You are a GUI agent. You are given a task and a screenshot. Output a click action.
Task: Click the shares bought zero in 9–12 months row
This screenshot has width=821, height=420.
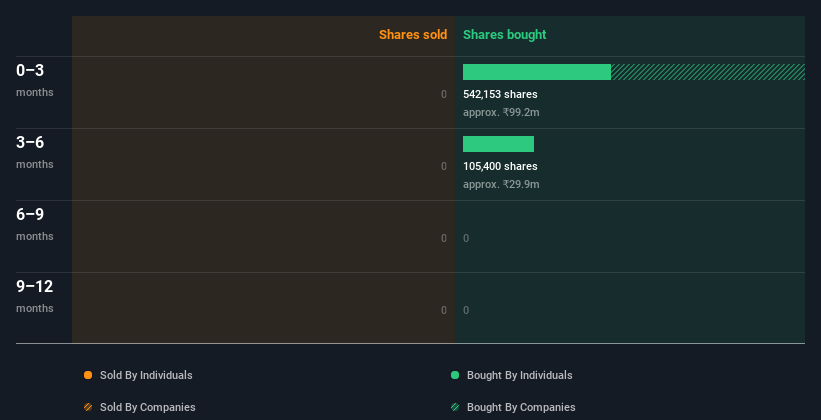(466, 310)
